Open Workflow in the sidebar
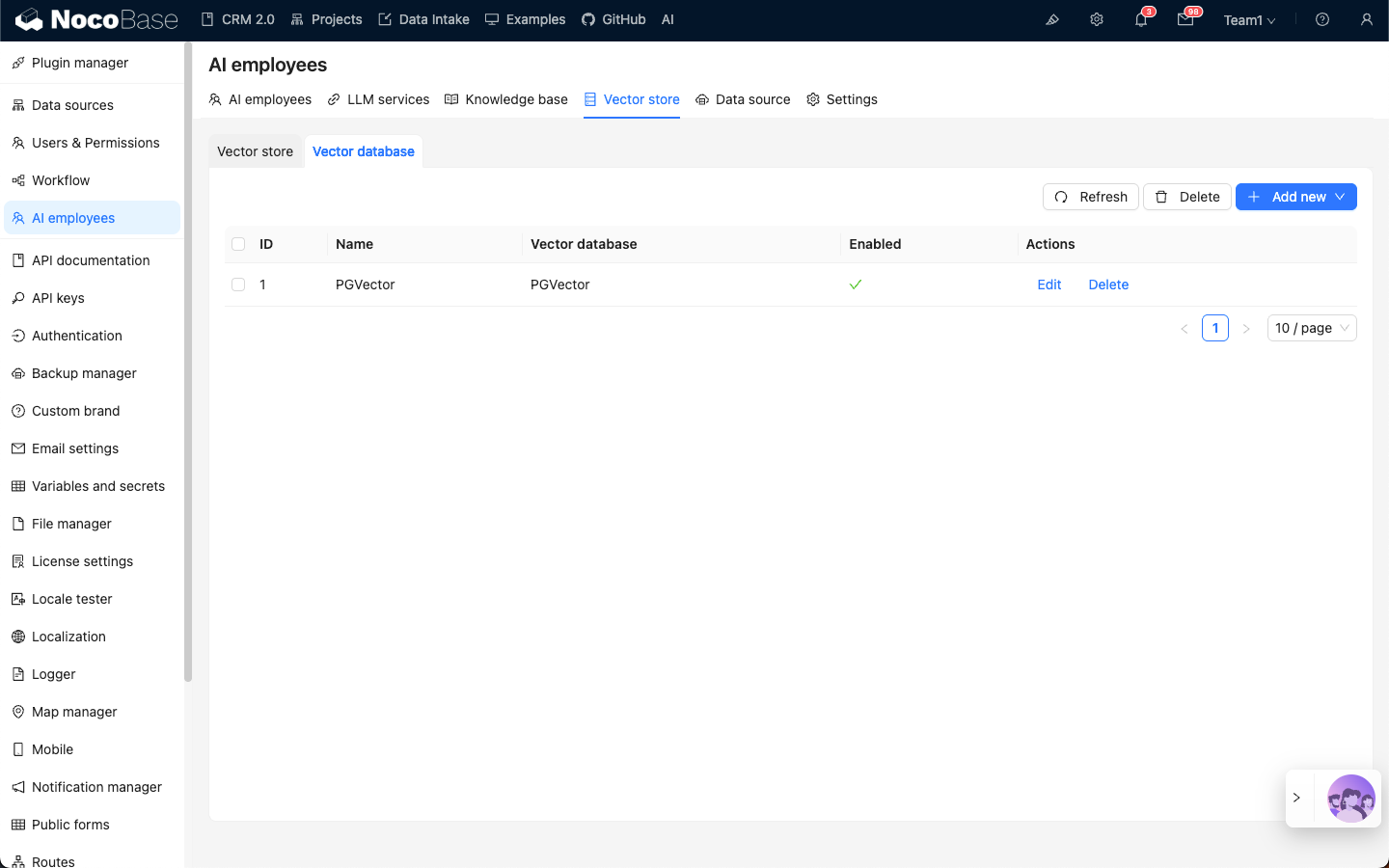 (x=61, y=180)
